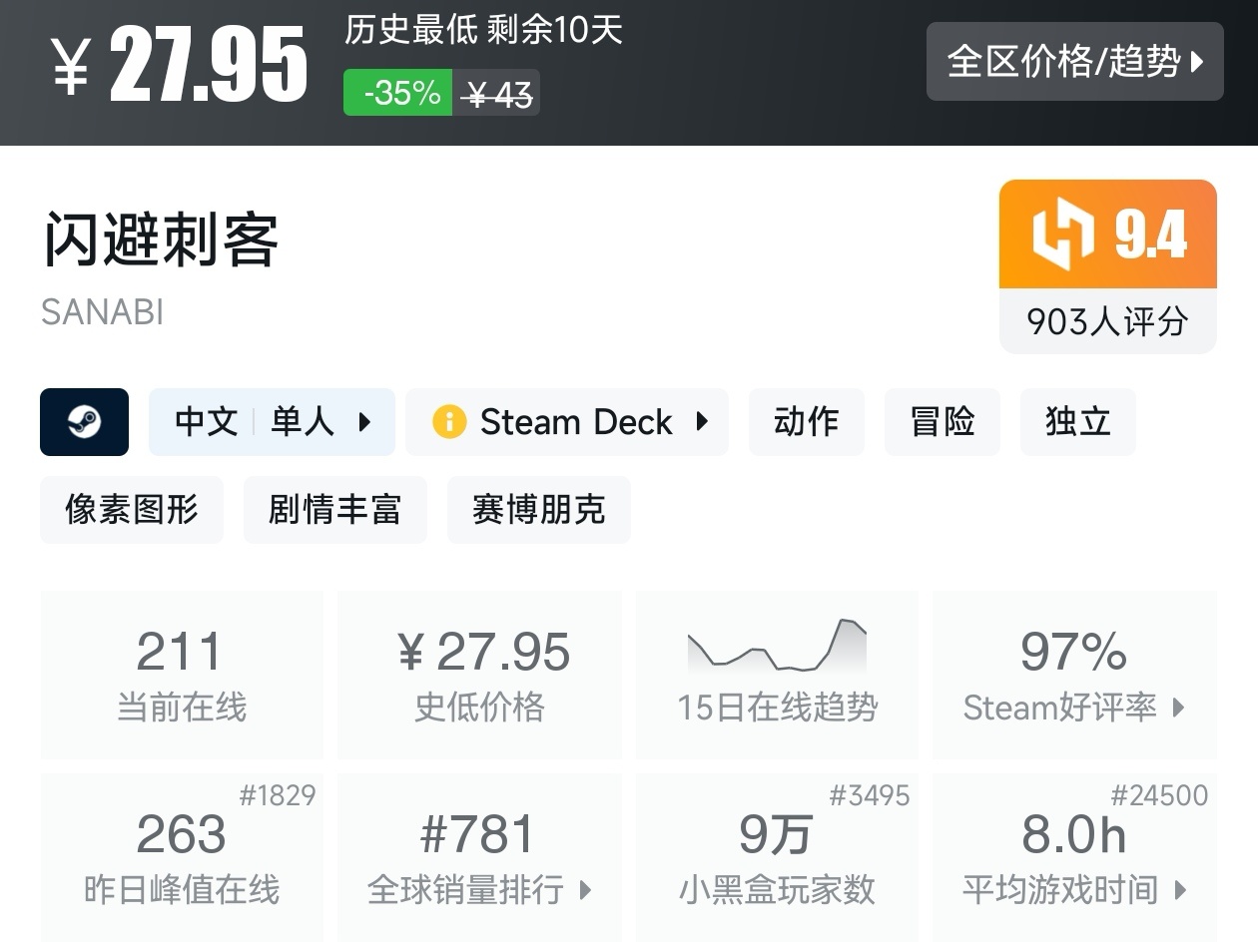Select the 赛博朋克 tag

538,510
